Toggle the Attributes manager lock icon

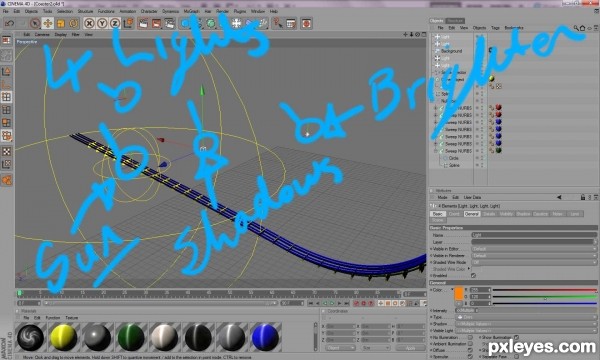[583, 197]
